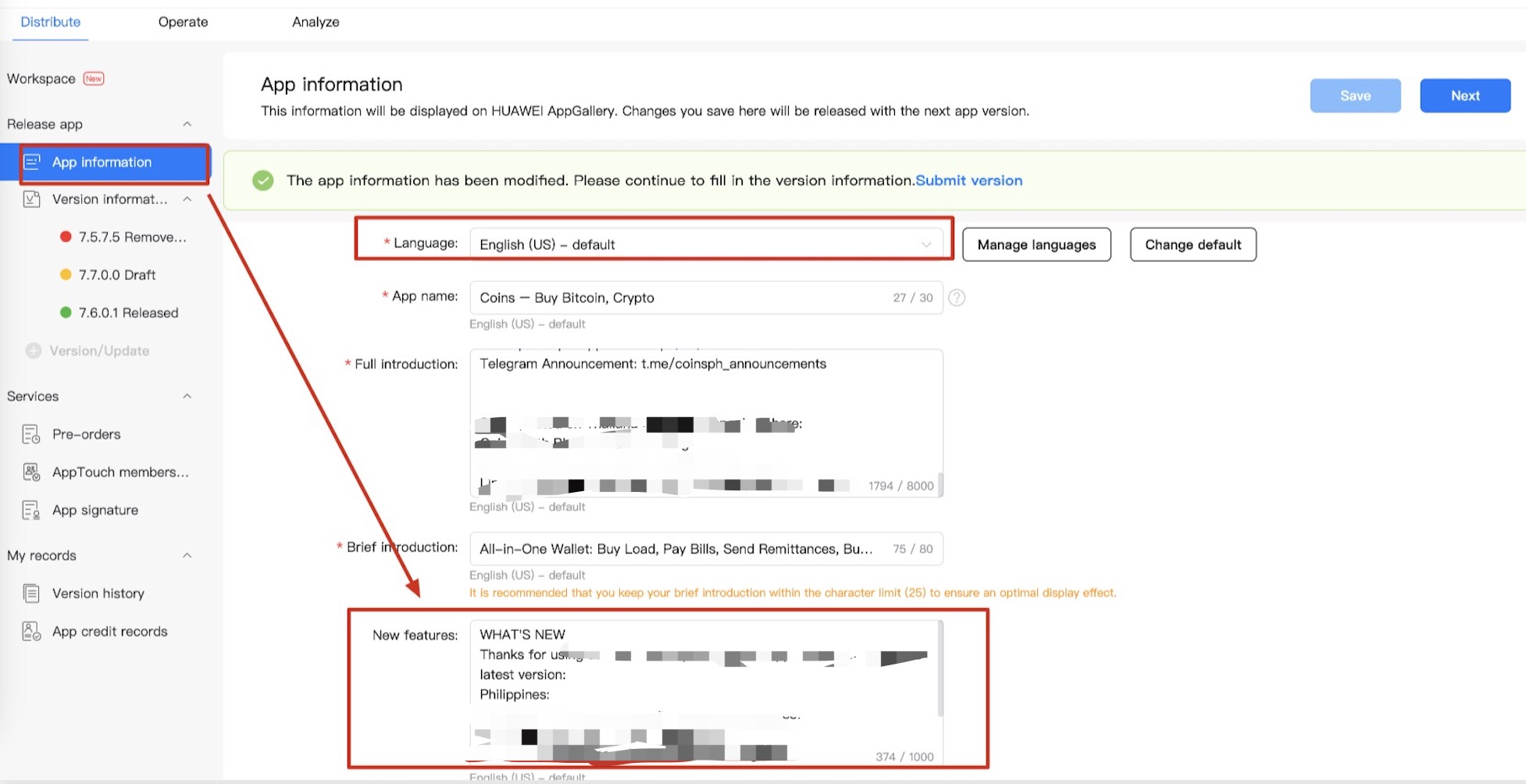Click the "1794 / 8000" character counter
Viewport: 1526px width, 784px height.
[x=901, y=486]
